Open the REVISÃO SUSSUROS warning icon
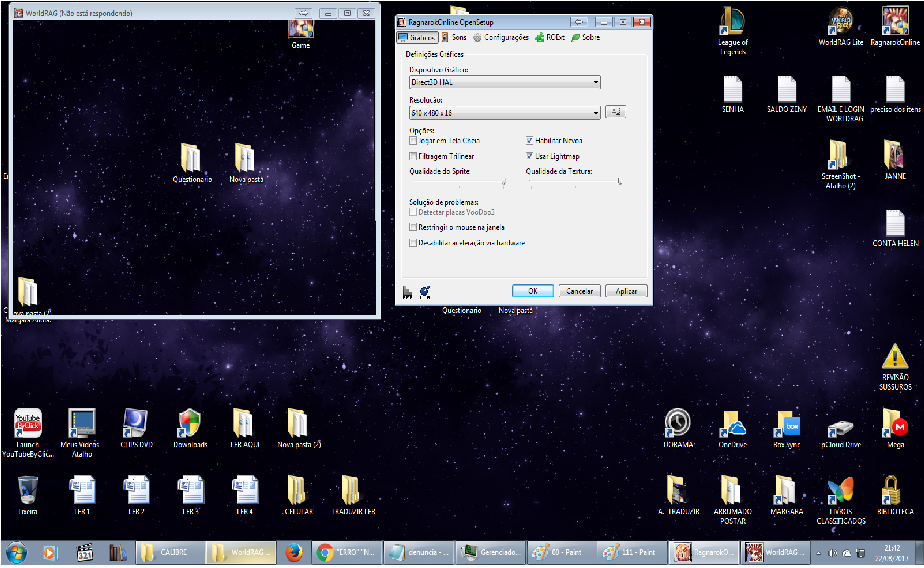This screenshot has height=568, width=924. tap(895, 366)
